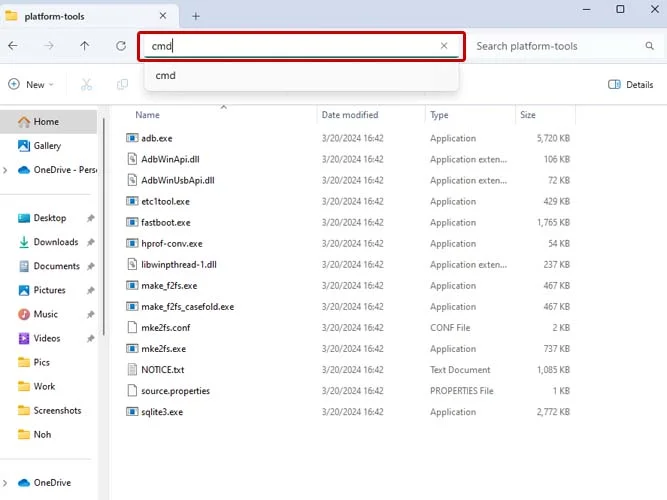Click the pin icon beside Videos
The width and height of the screenshot is (667, 500).
point(90,339)
